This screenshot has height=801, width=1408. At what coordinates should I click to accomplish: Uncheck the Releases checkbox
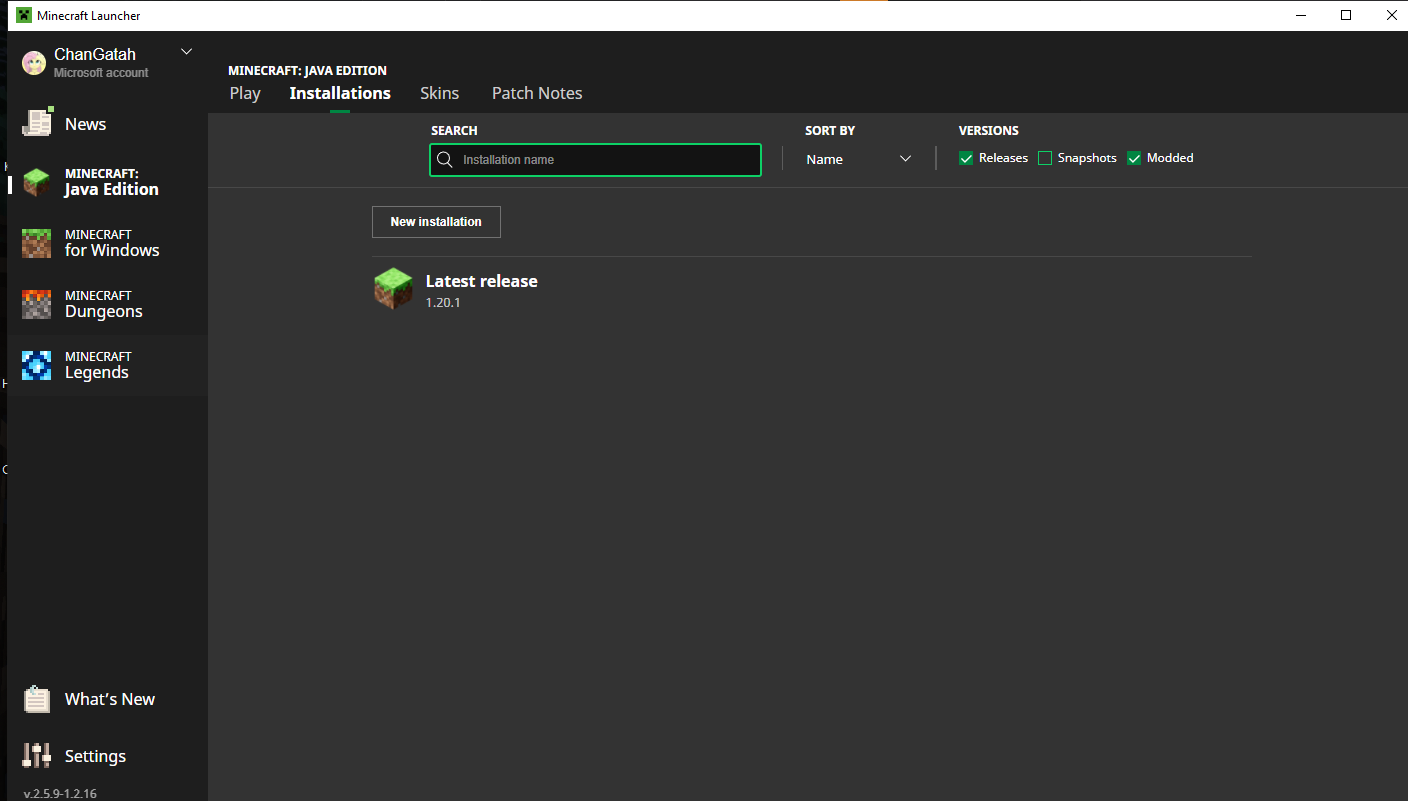(x=966, y=158)
